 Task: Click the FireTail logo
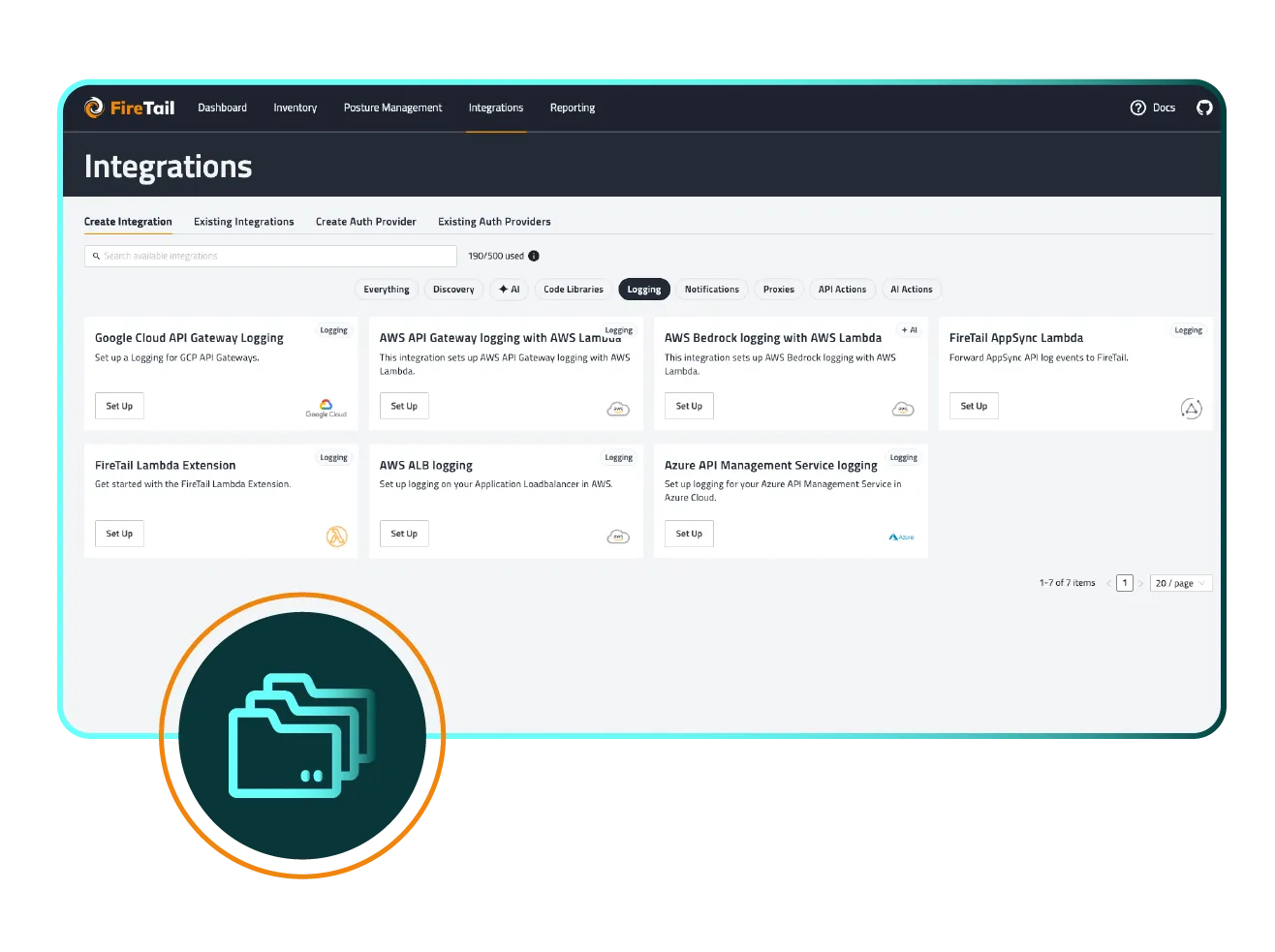pos(130,107)
